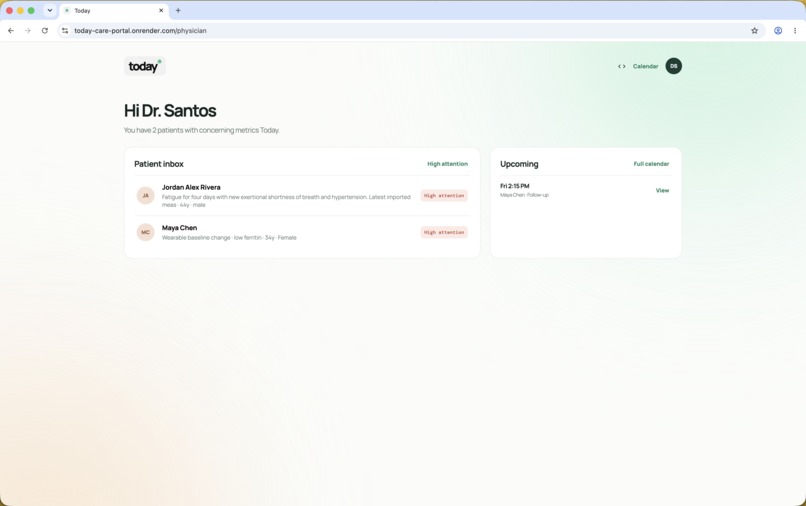Click the Patient inbox heading
Screen dimensions: 806x506
point(159,164)
